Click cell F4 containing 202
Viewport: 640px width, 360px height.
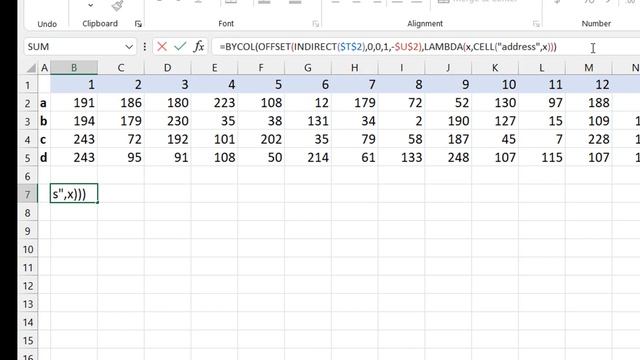click(261, 140)
